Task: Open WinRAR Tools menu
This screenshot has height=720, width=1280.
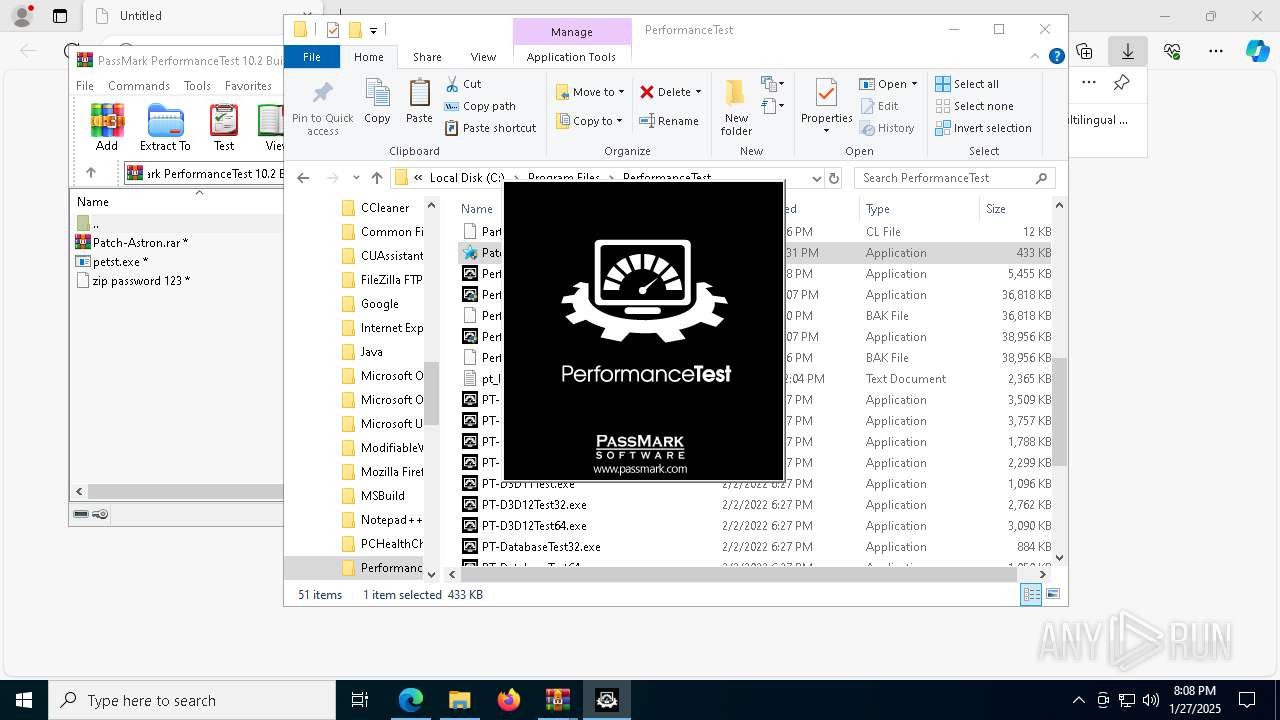Action: [x=197, y=86]
